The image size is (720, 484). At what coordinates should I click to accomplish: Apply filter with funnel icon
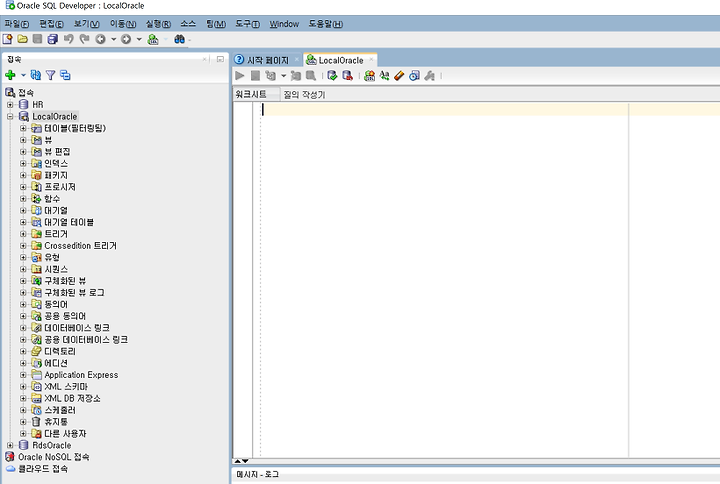pyautogui.click(x=50, y=75)
